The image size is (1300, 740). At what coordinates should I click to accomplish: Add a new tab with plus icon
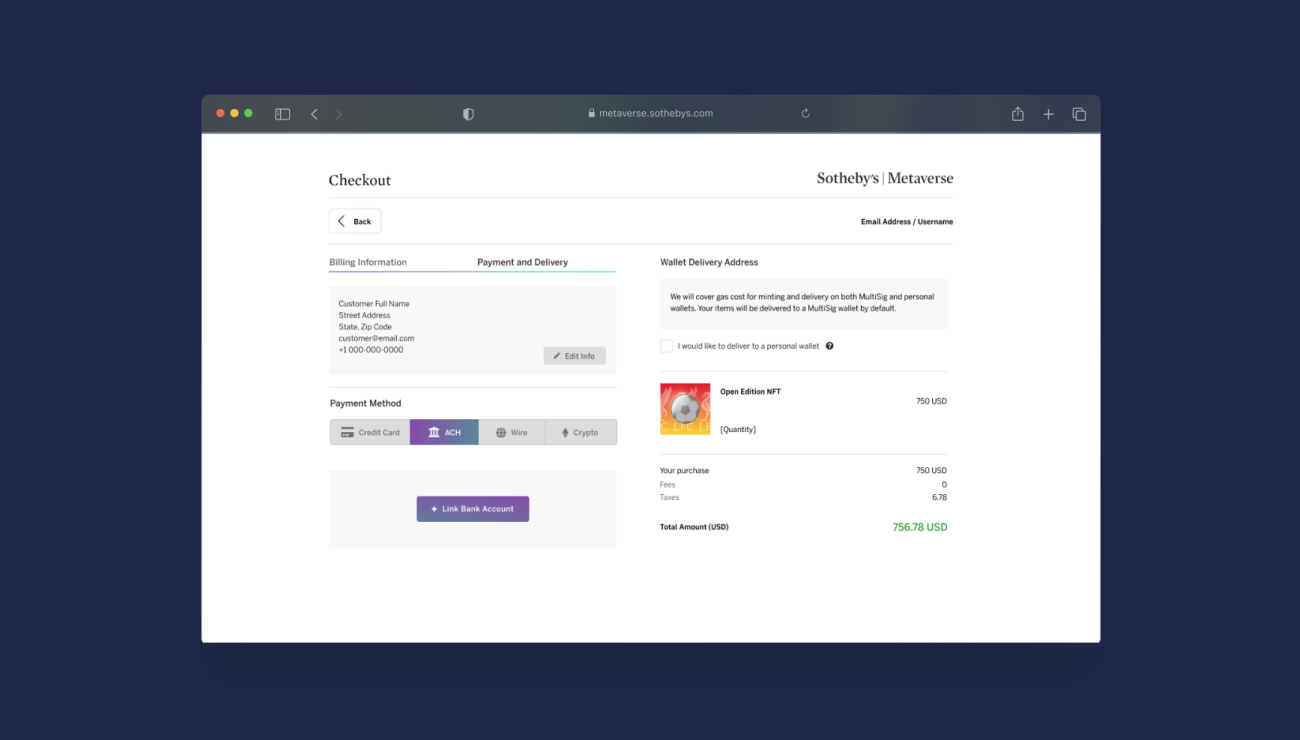pyautogui.click(x=1048, y=114)
